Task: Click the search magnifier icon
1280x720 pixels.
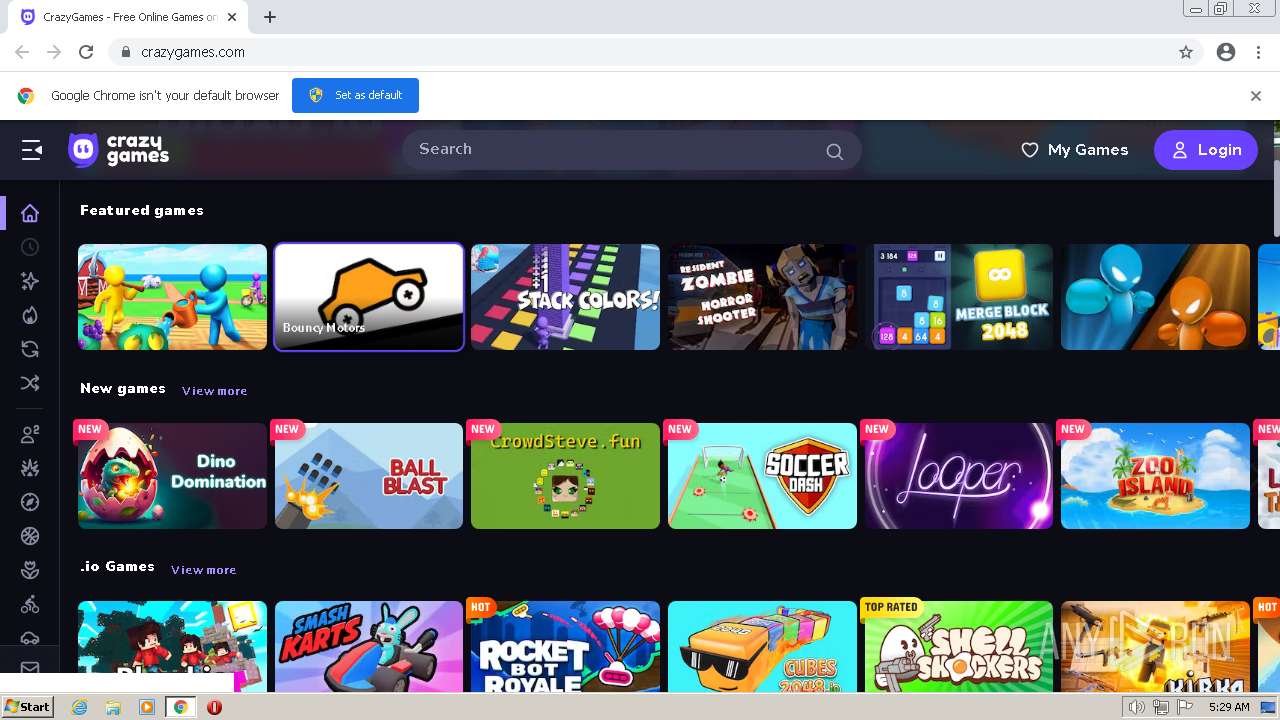Action: 834,151
